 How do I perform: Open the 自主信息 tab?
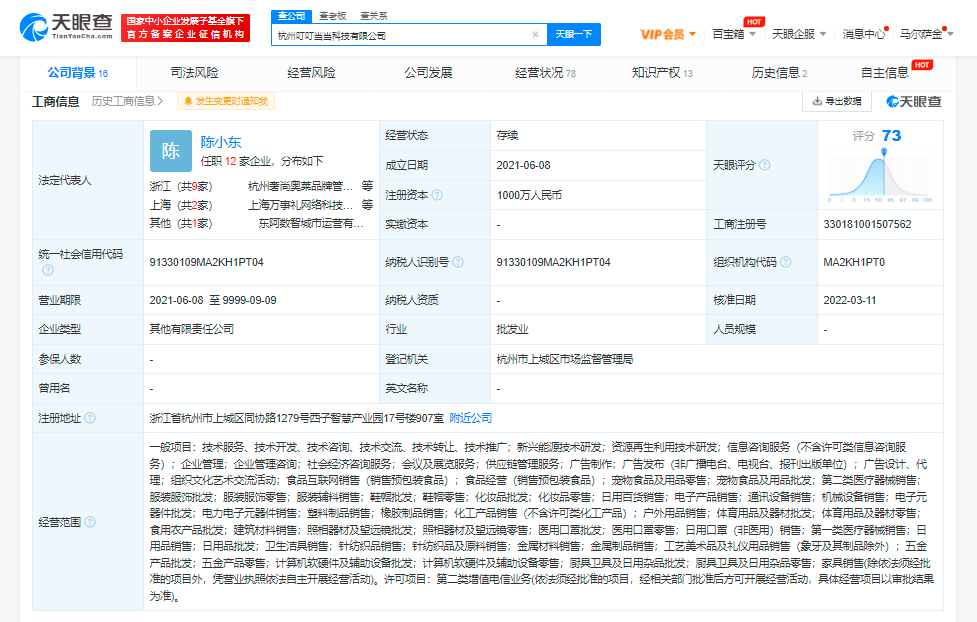coord(885,73)
